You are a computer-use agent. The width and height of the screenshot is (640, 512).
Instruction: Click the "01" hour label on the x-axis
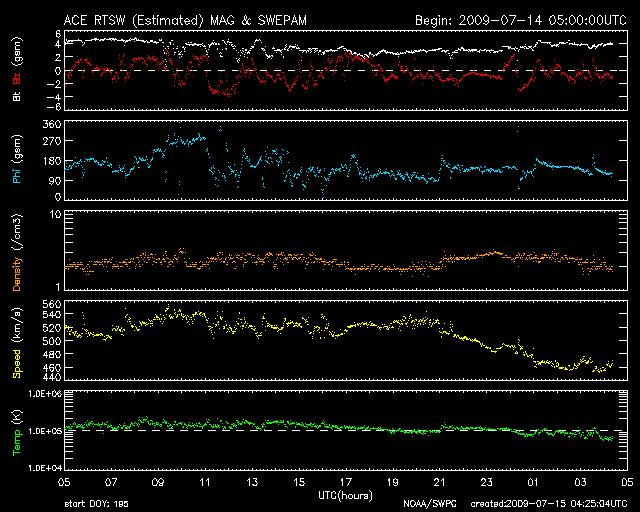click(533, 482)
